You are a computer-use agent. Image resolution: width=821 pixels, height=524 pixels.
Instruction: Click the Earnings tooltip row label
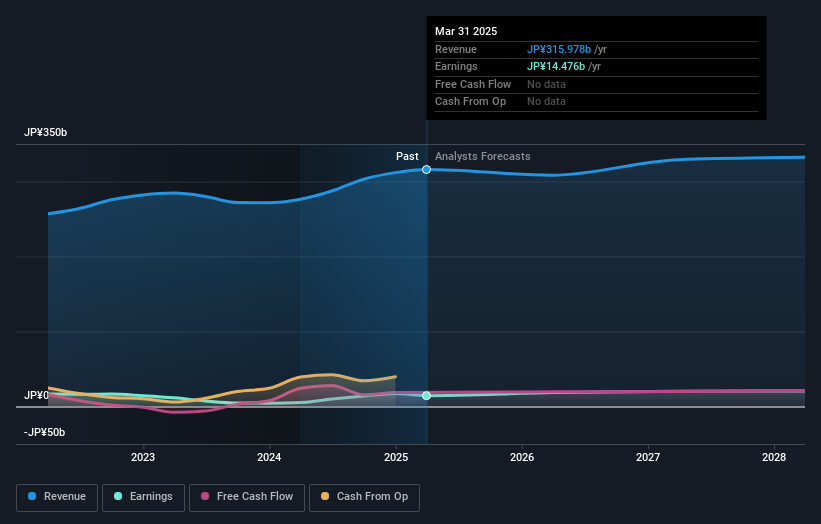(x=456, y=66)
